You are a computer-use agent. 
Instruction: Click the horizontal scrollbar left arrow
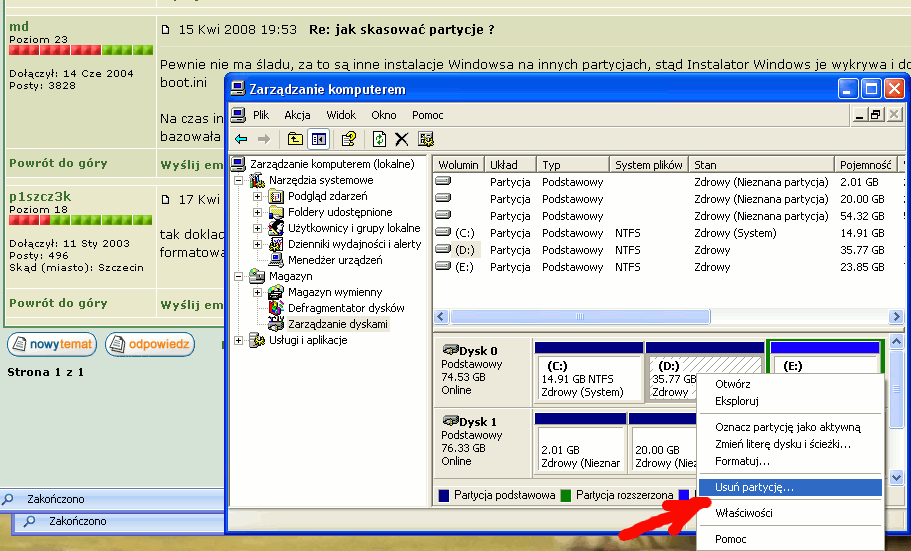[x=440, y=317]
